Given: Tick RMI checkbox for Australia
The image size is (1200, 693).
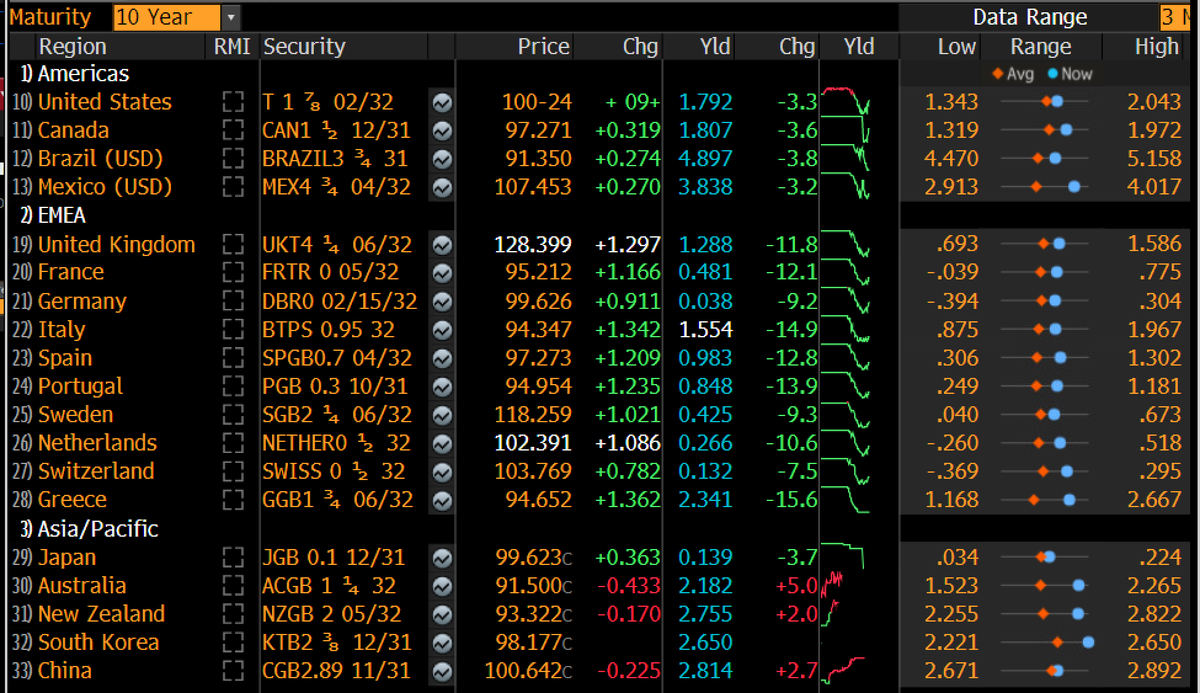Looking at the screenshot, I should click(233, 586).
